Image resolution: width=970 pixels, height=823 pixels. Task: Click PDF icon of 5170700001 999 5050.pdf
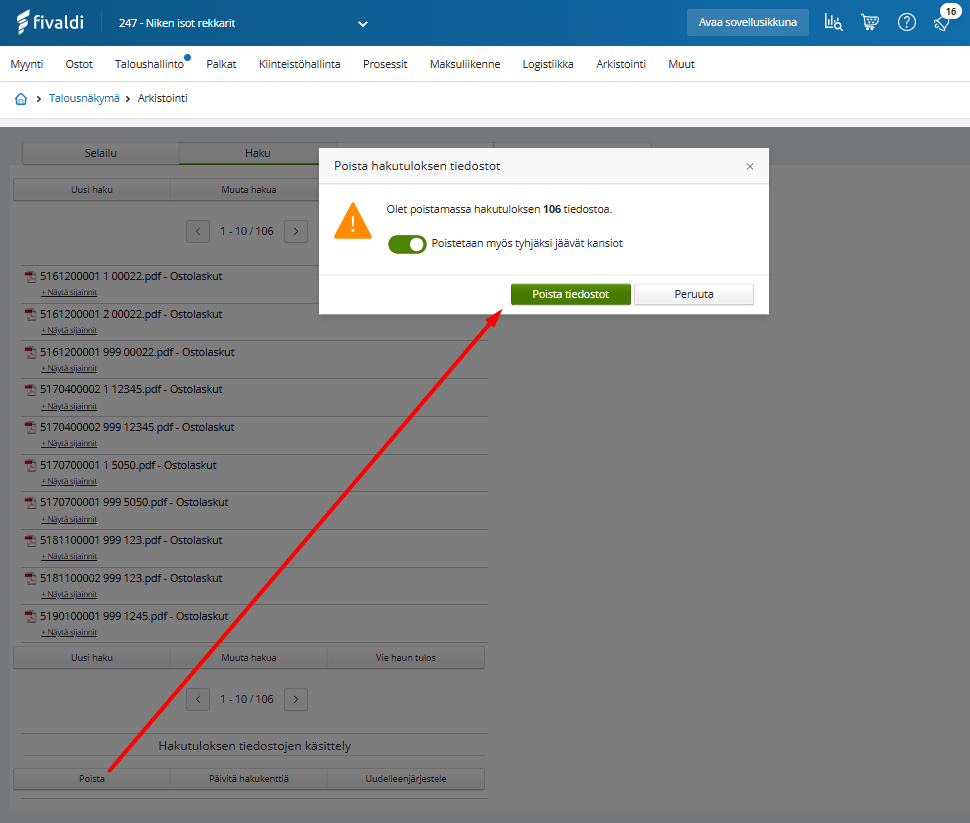pos(30,502)
